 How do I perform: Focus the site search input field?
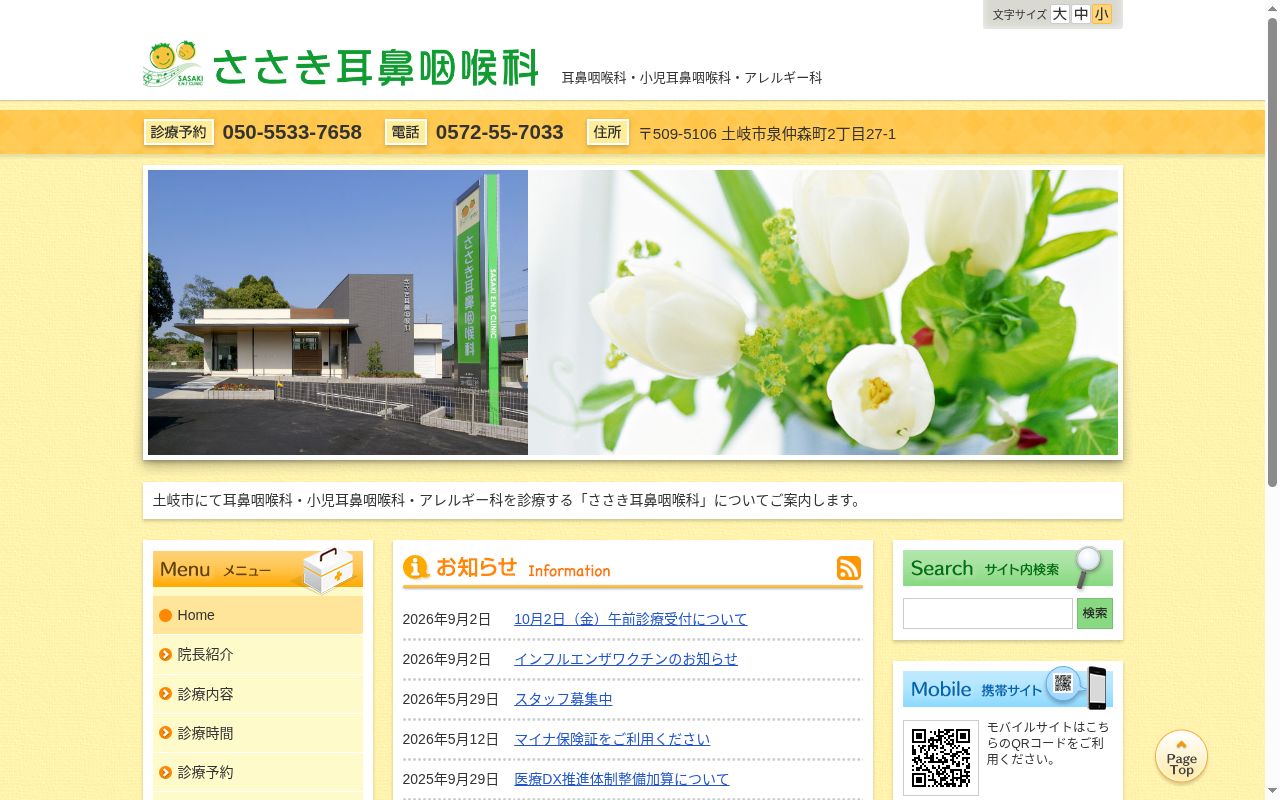[988, 613]
